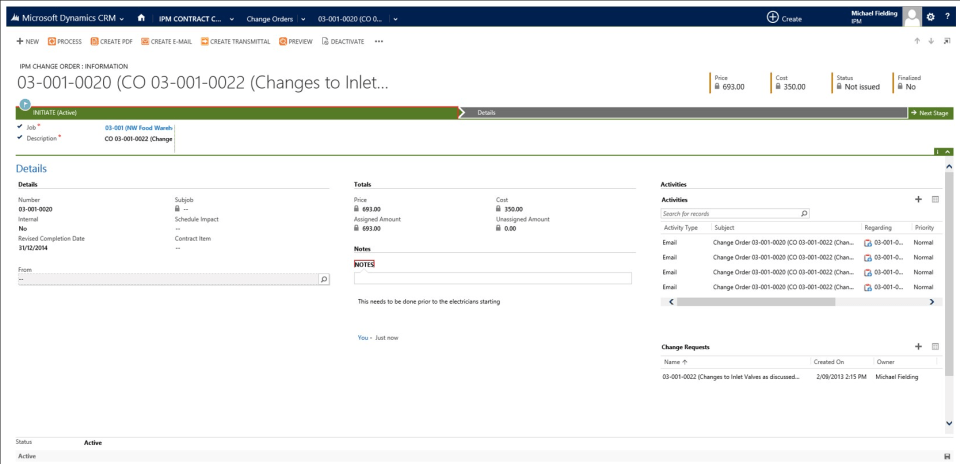Sort Change Requests by Name column
Screen dimensions: 960x464
click(x=676, y=362)
